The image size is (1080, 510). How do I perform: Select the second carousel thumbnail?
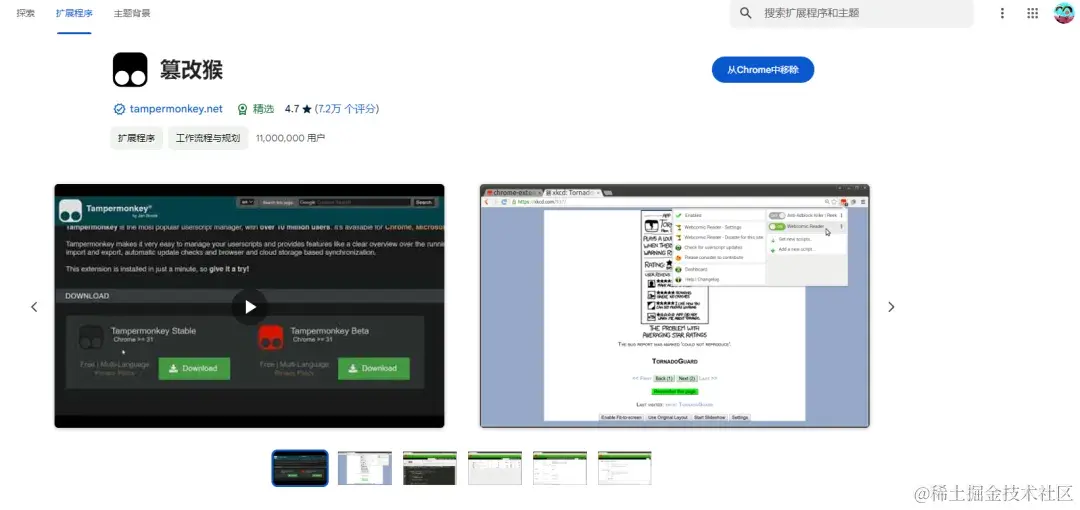(x=365, y=468)
